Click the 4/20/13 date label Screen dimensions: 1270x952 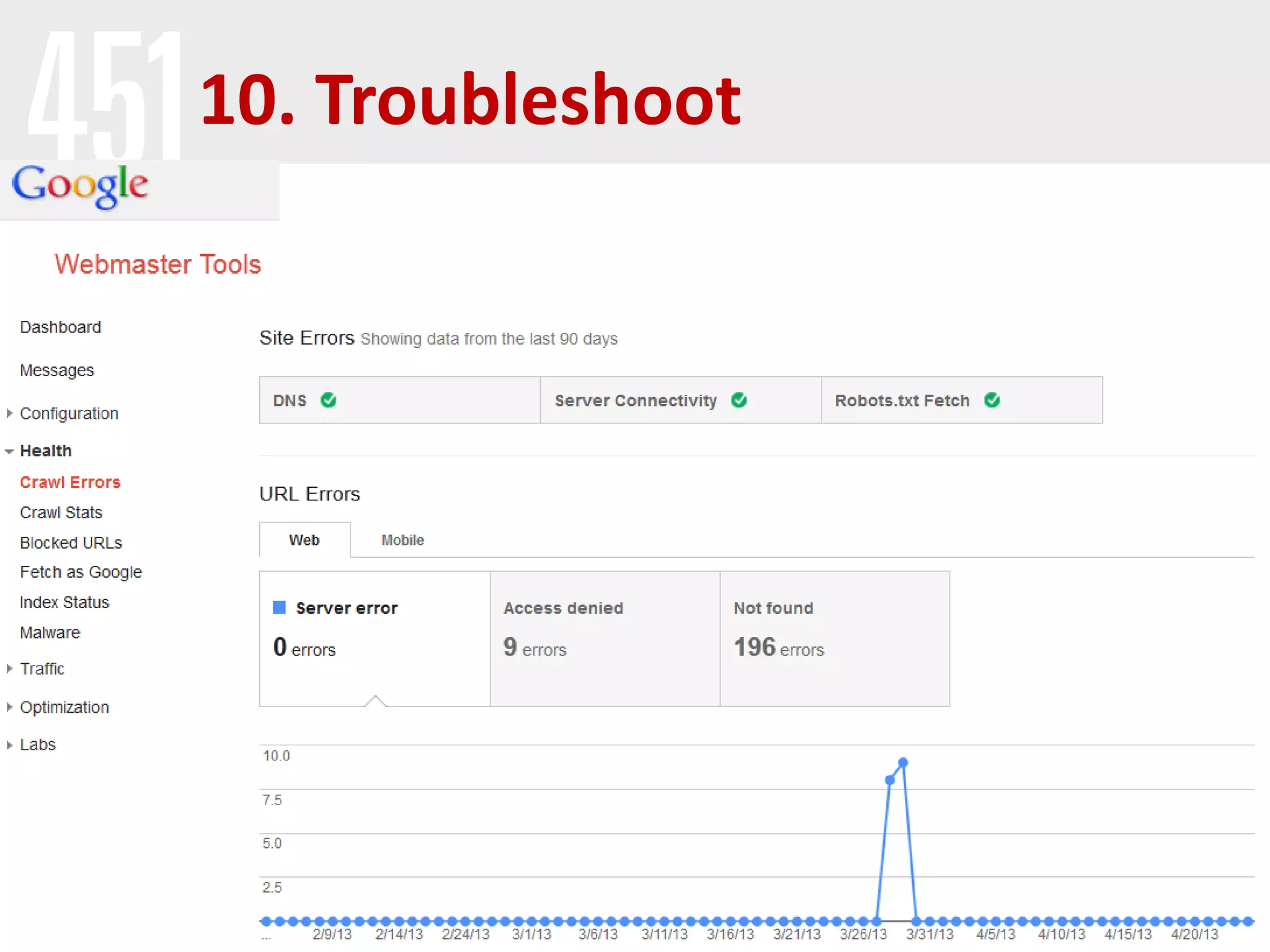(1195, 935)
